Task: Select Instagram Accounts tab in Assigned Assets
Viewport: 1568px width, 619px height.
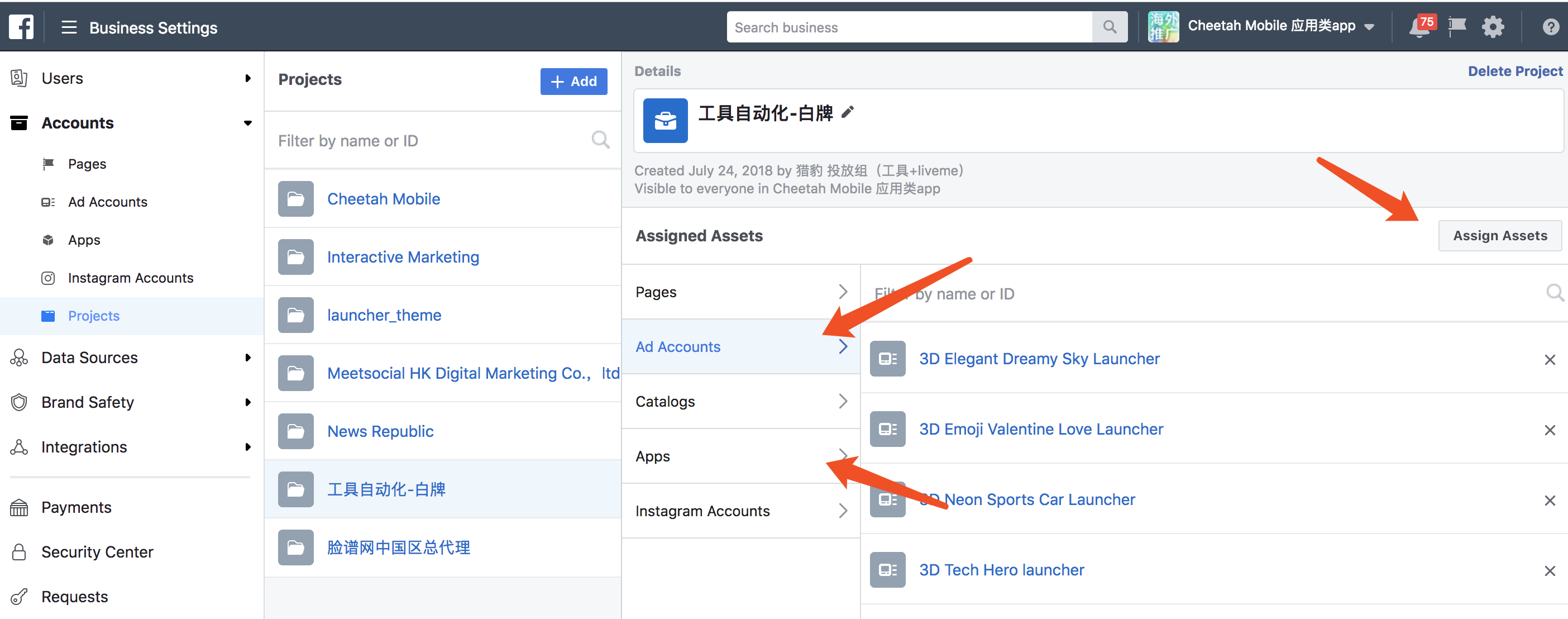Action: click(x=741, y=511)
